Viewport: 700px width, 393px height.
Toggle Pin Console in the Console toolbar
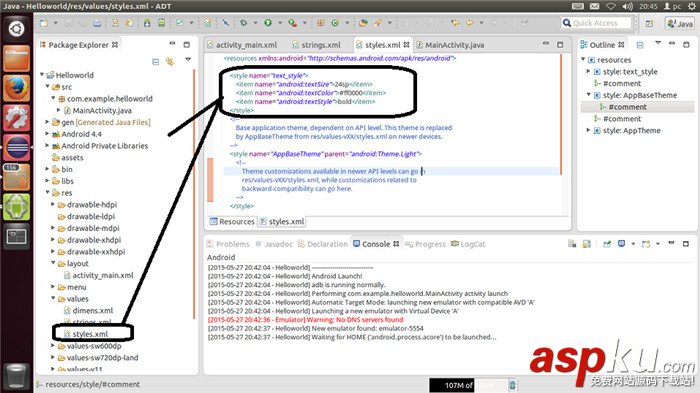click(607, 244)
